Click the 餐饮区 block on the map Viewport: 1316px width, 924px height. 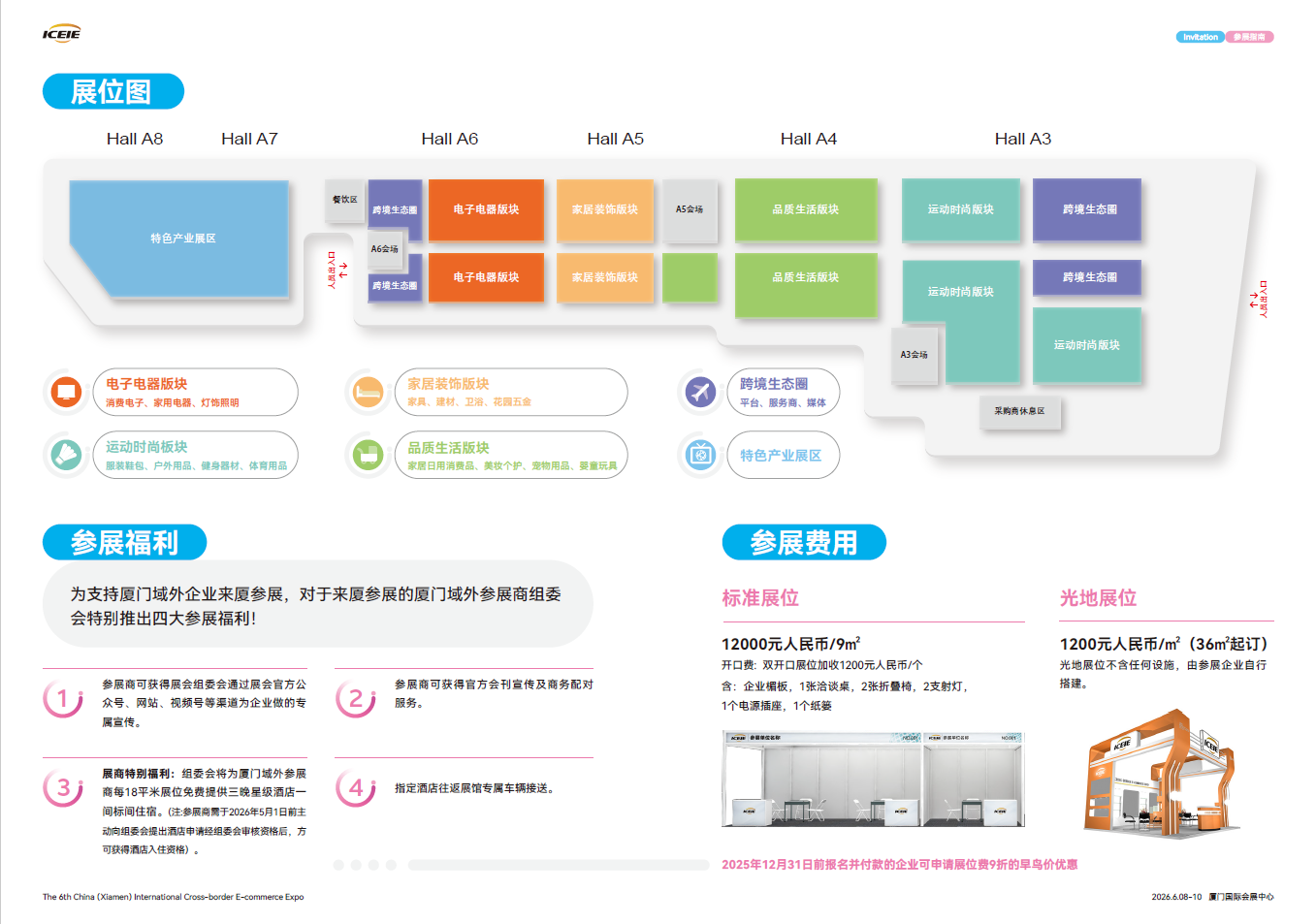344,200
